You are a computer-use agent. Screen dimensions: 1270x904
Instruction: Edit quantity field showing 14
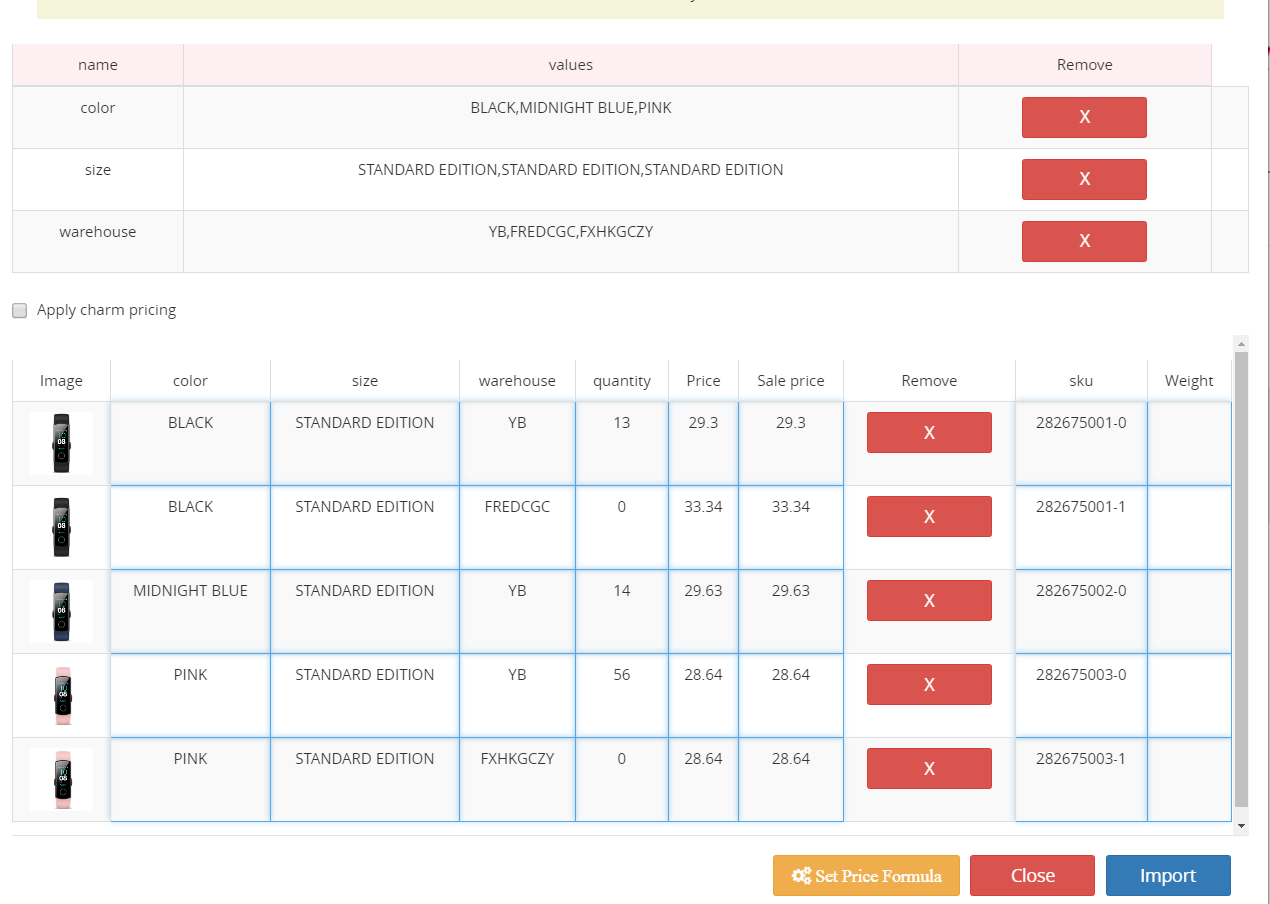[622, 612]
